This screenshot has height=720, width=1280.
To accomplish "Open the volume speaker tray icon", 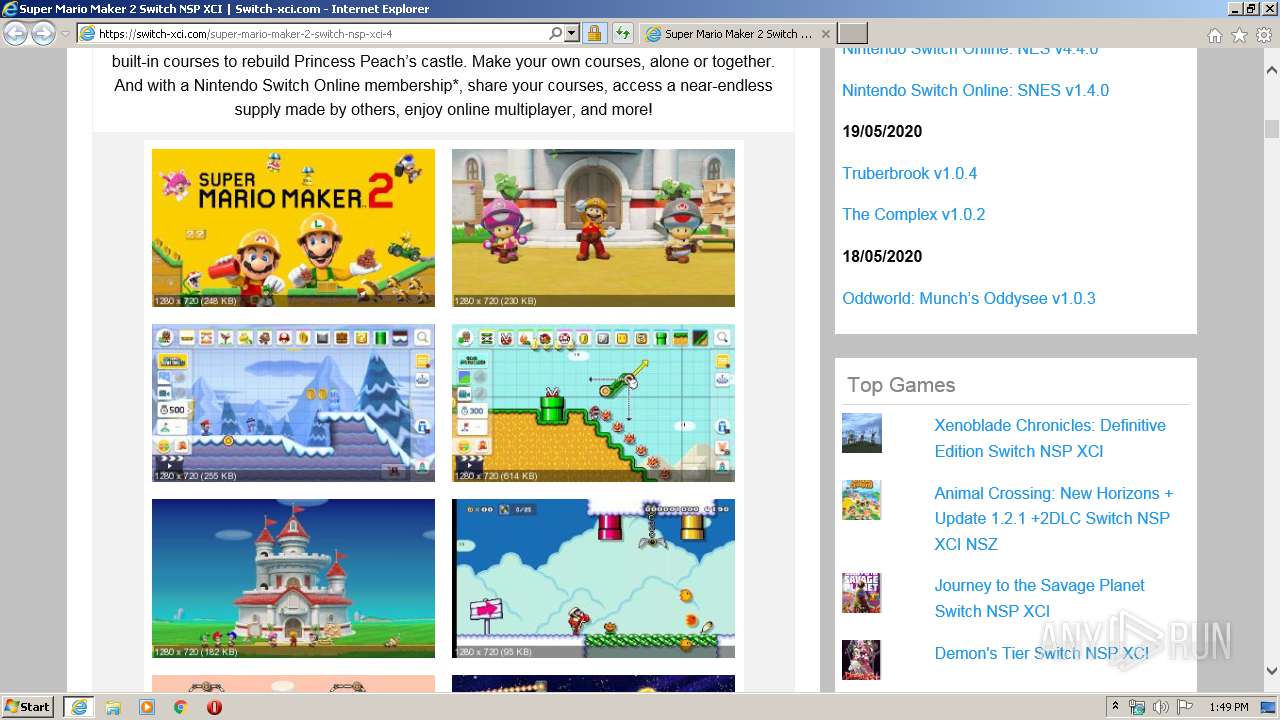I will click(1160, 707).
